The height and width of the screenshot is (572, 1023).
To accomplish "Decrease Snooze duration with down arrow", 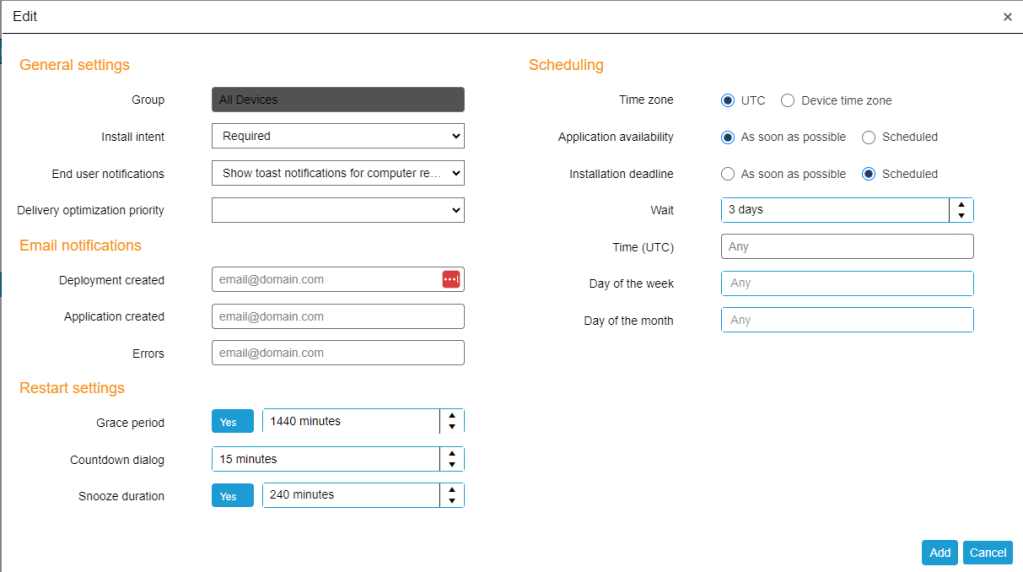I will tap(452, 501).
